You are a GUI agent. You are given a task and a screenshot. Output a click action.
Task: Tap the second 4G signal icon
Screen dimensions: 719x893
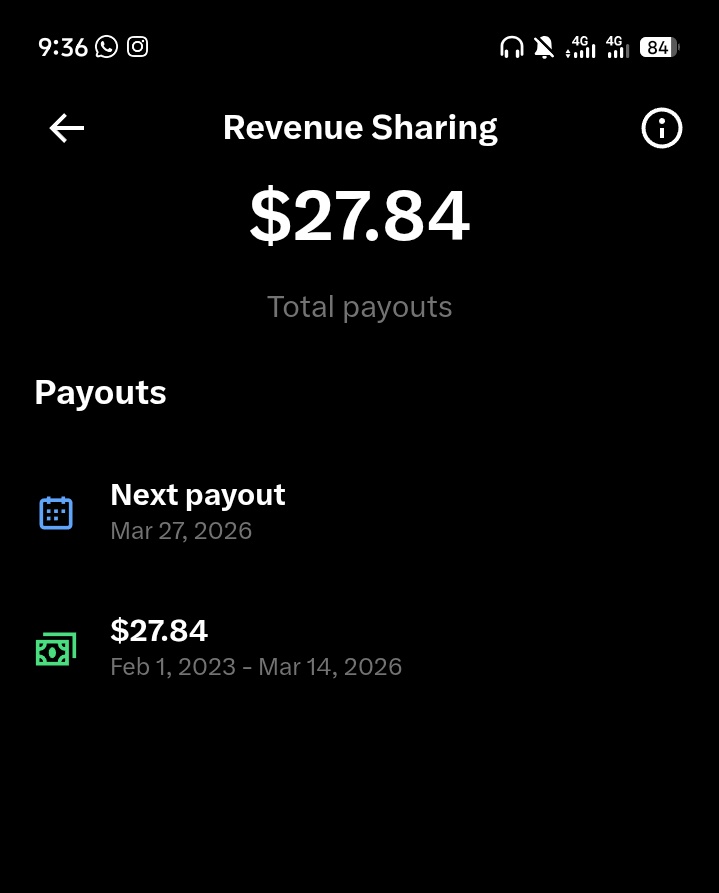[618, 47]
